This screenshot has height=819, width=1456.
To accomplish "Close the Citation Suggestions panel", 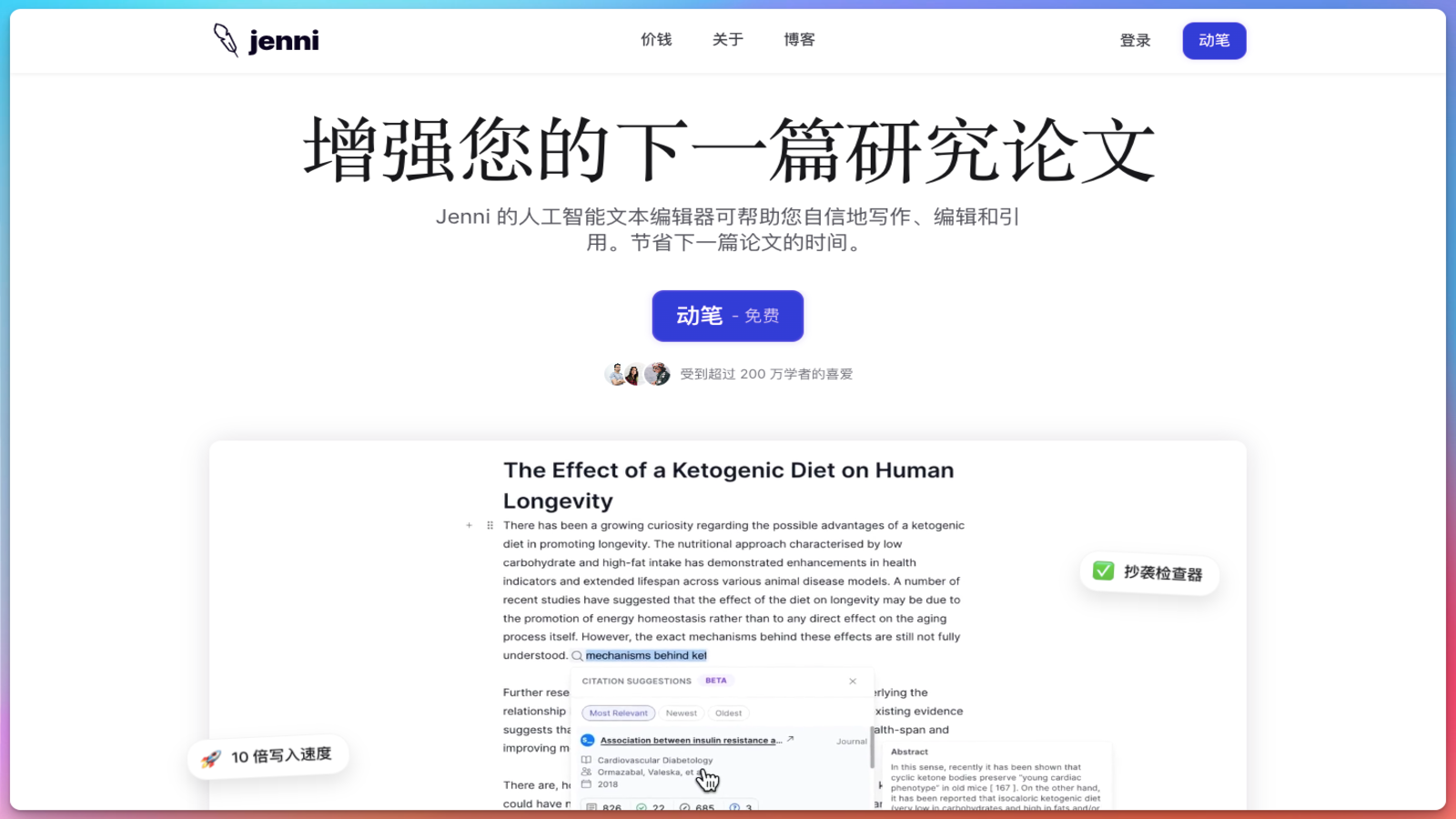I will [853, 681].
